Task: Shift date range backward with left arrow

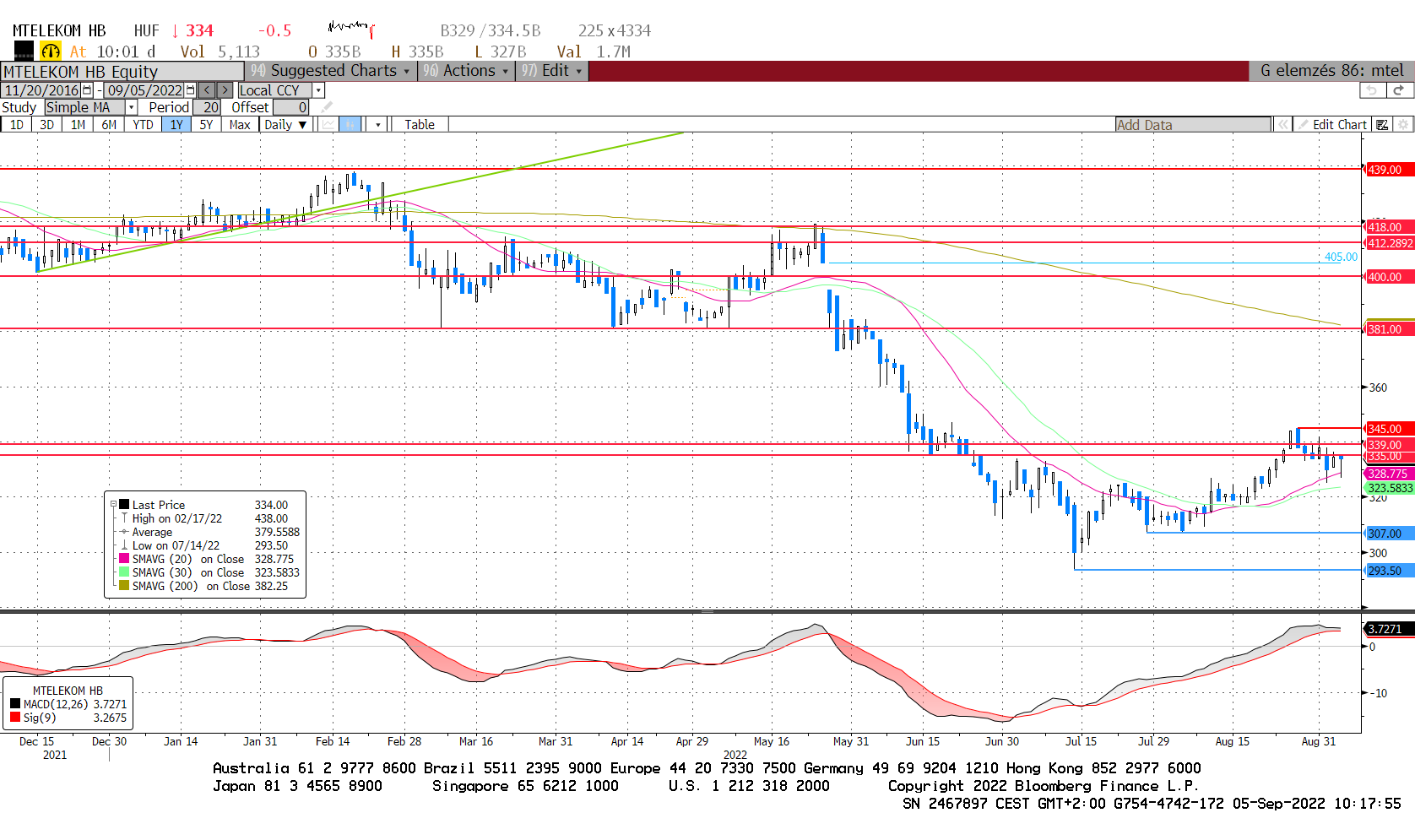Action: 207,90
